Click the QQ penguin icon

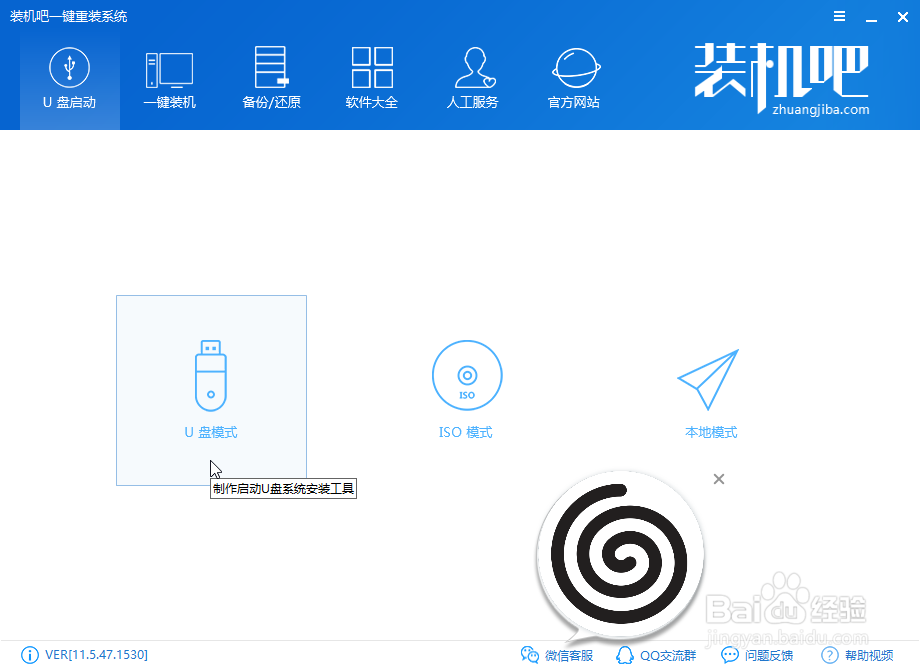click(625, 655)
